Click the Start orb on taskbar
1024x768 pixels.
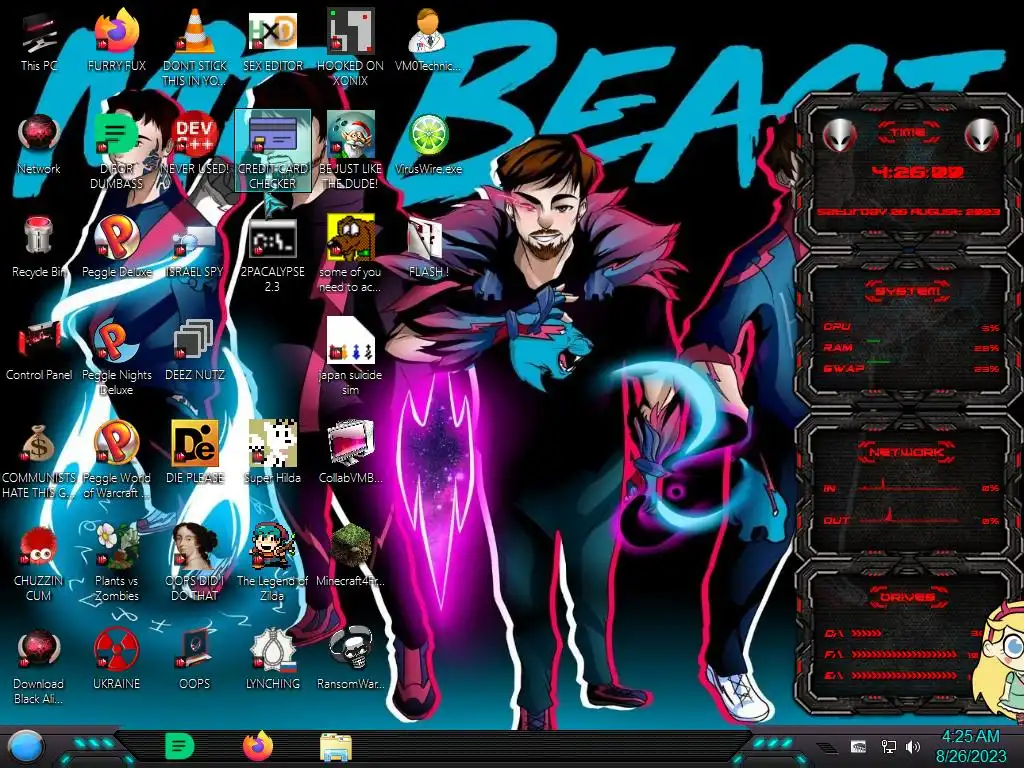click(26, 747)
